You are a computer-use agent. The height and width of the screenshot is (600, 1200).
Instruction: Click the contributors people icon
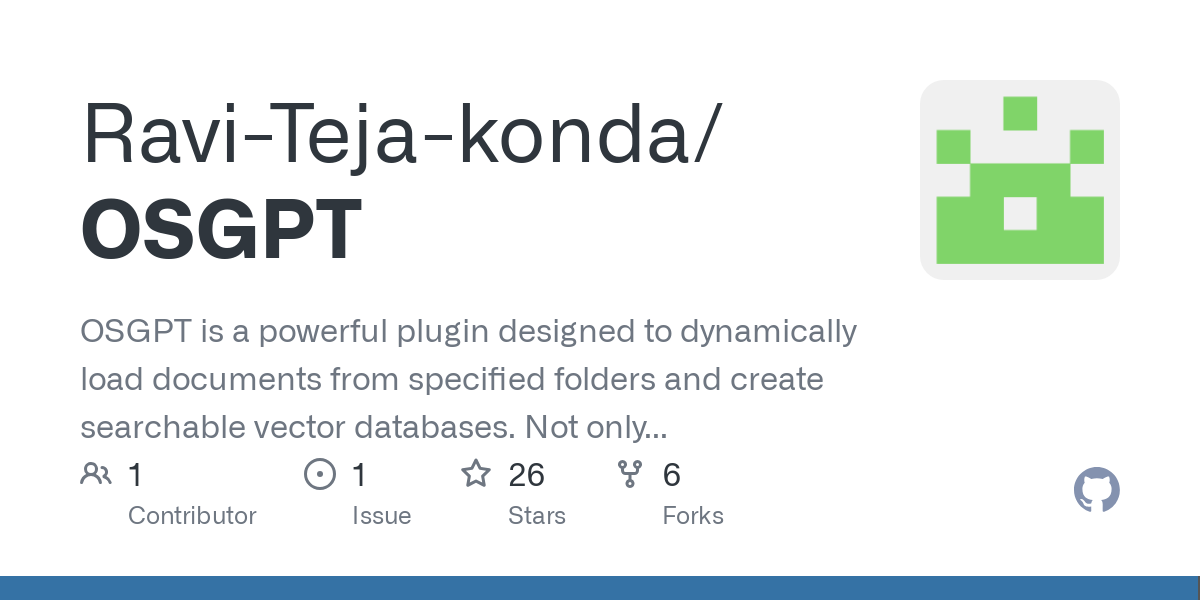pos(96,474)
